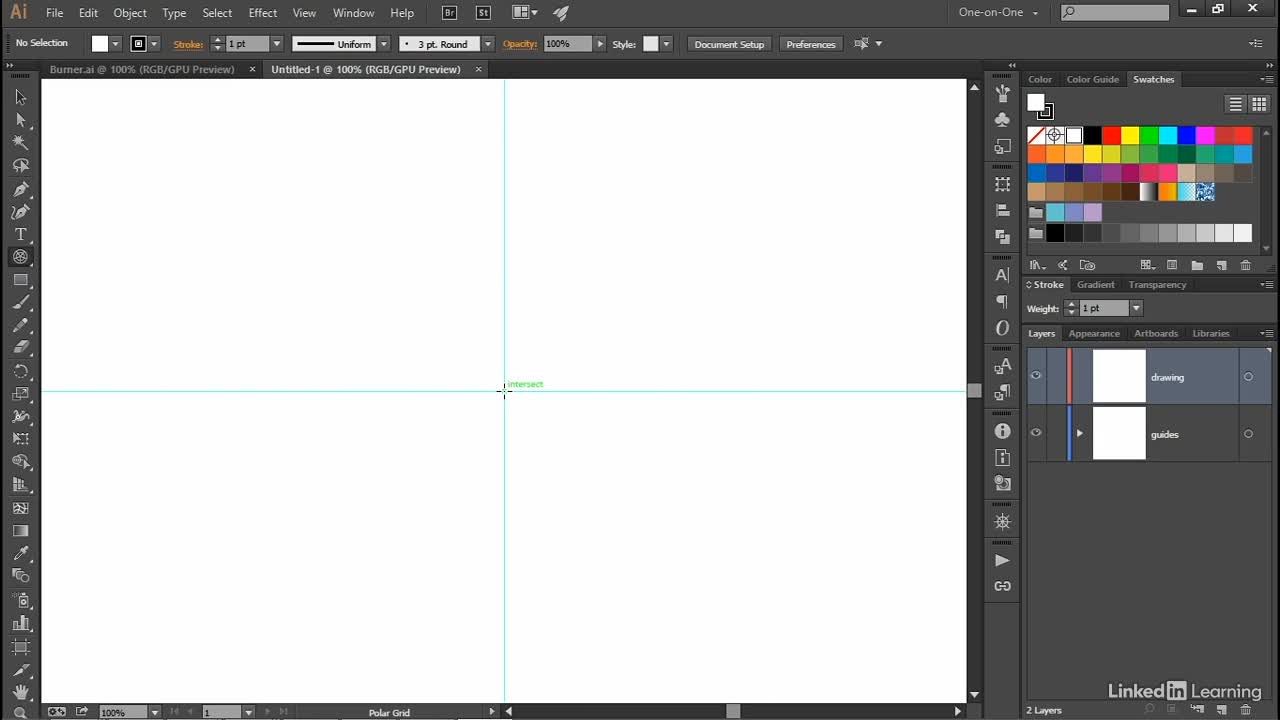Target the drawing layer circle

pyautogui.click(x=1248, y=377)
